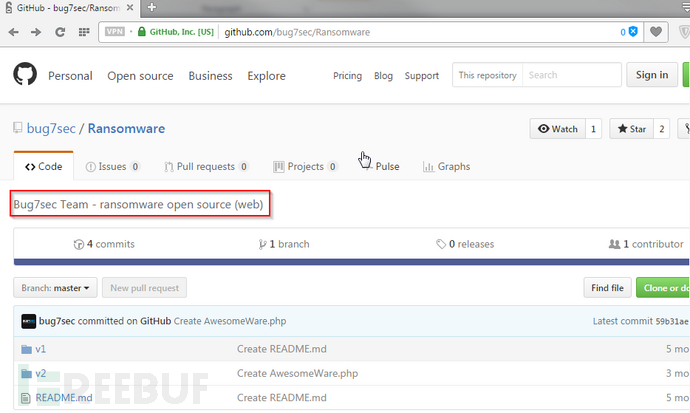Screen dimensions: 690x413
Task: Go to the Pricing page
Action: (347, 76)
